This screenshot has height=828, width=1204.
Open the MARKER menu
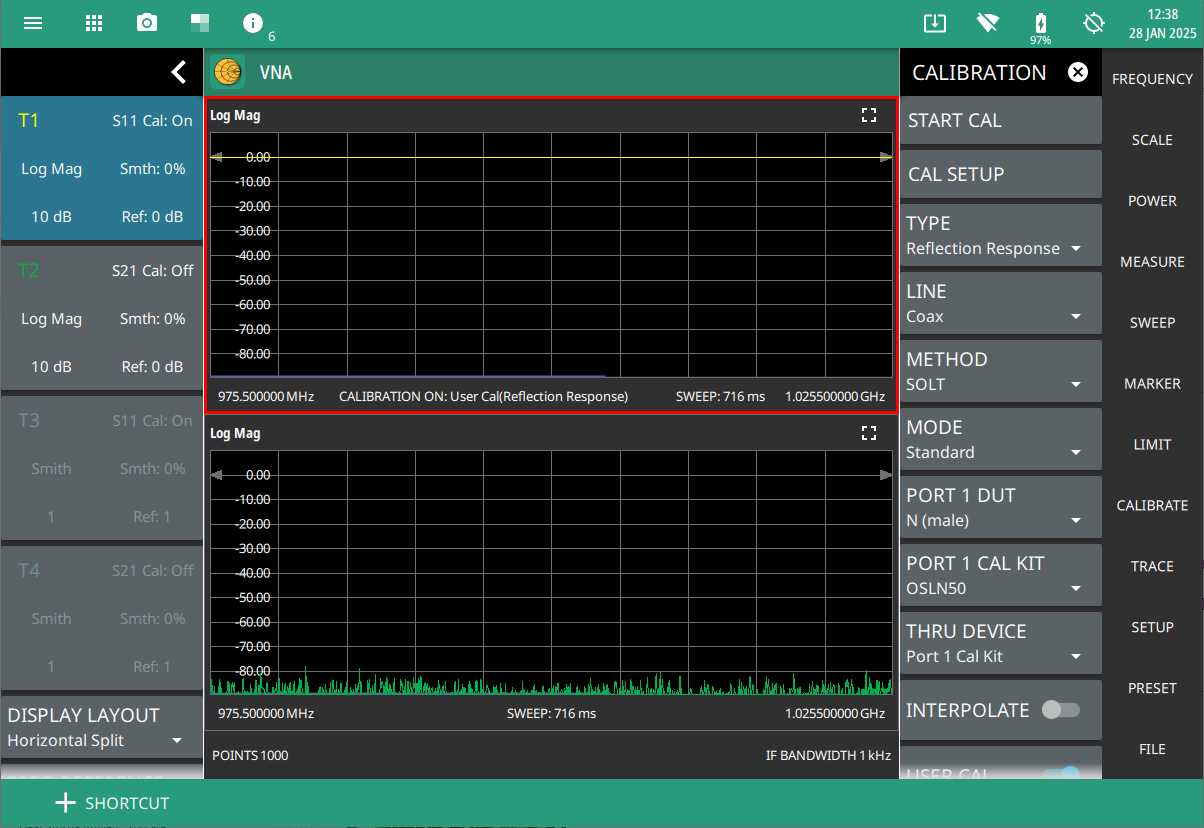click(1152, 384)
